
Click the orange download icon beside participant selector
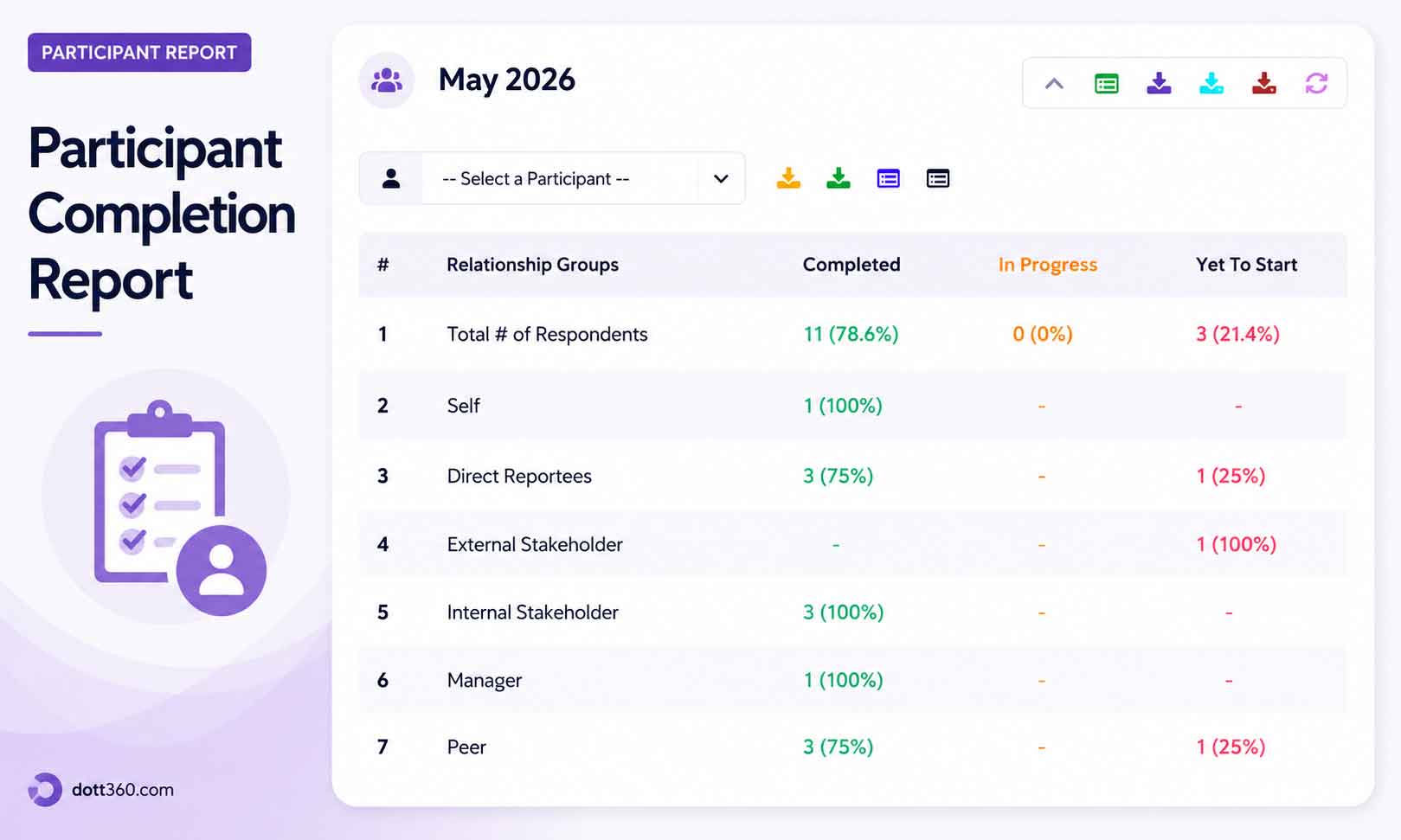tap(788, 178)
